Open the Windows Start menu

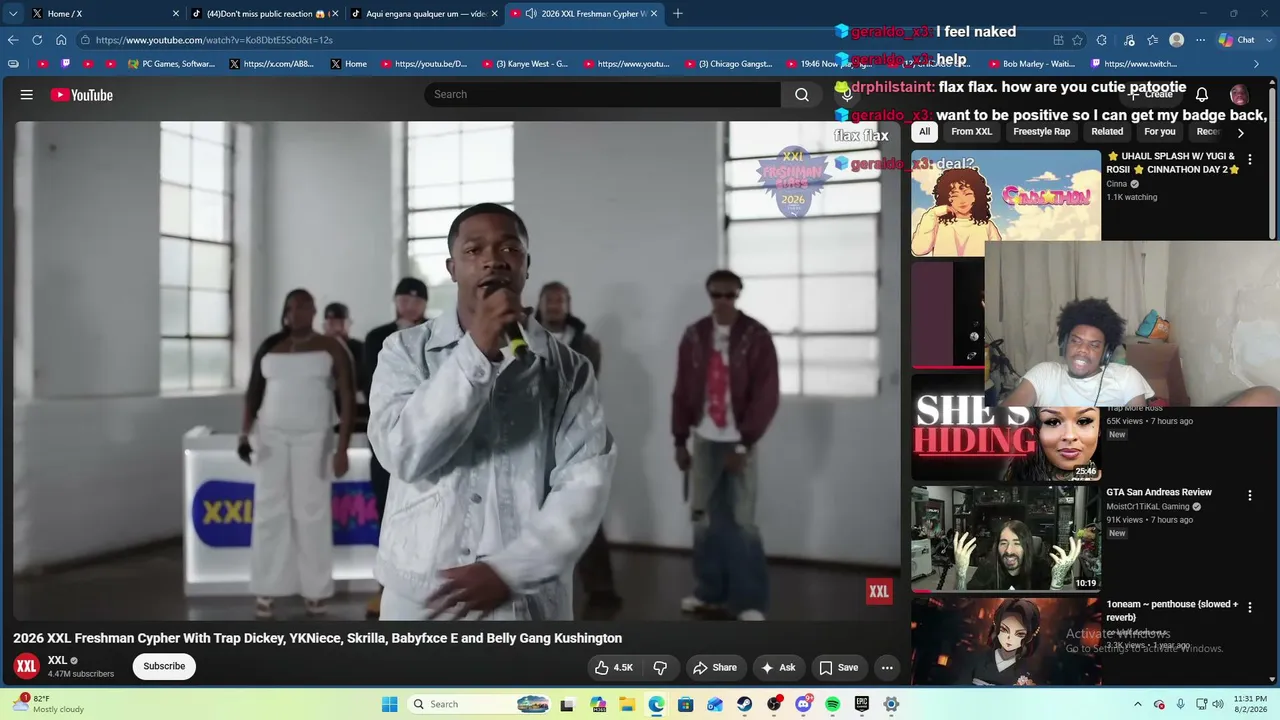tap(389, 704)
